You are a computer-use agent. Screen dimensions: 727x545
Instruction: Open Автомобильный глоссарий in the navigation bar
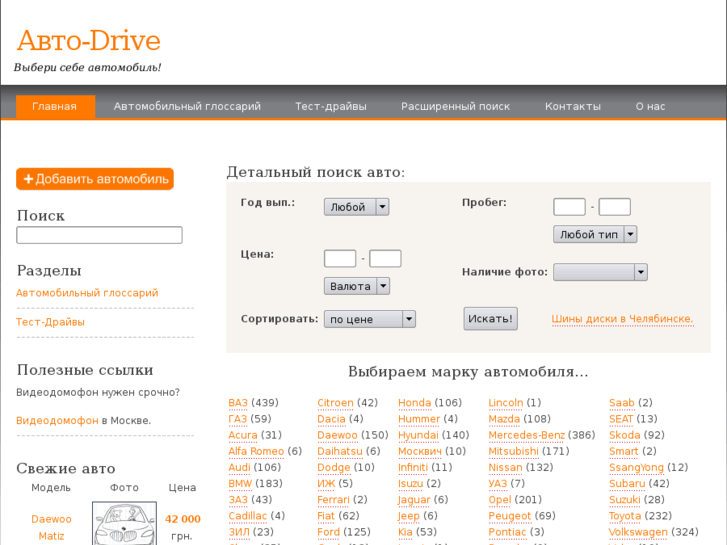[187, 107]
